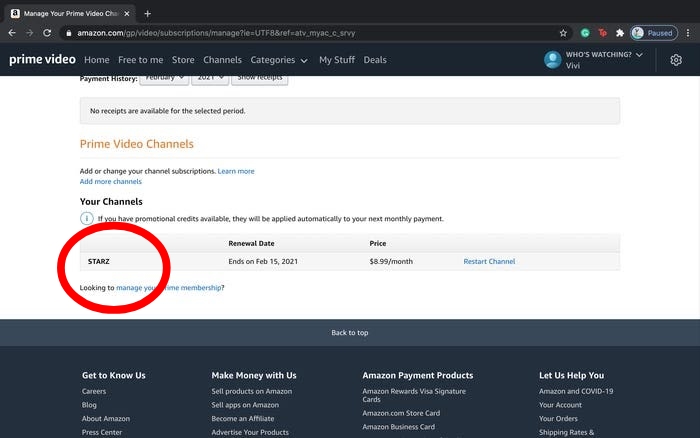Click Sell apps on Amazon link
Viewport: 700px width, 438px height.
[x=245, y=405]
